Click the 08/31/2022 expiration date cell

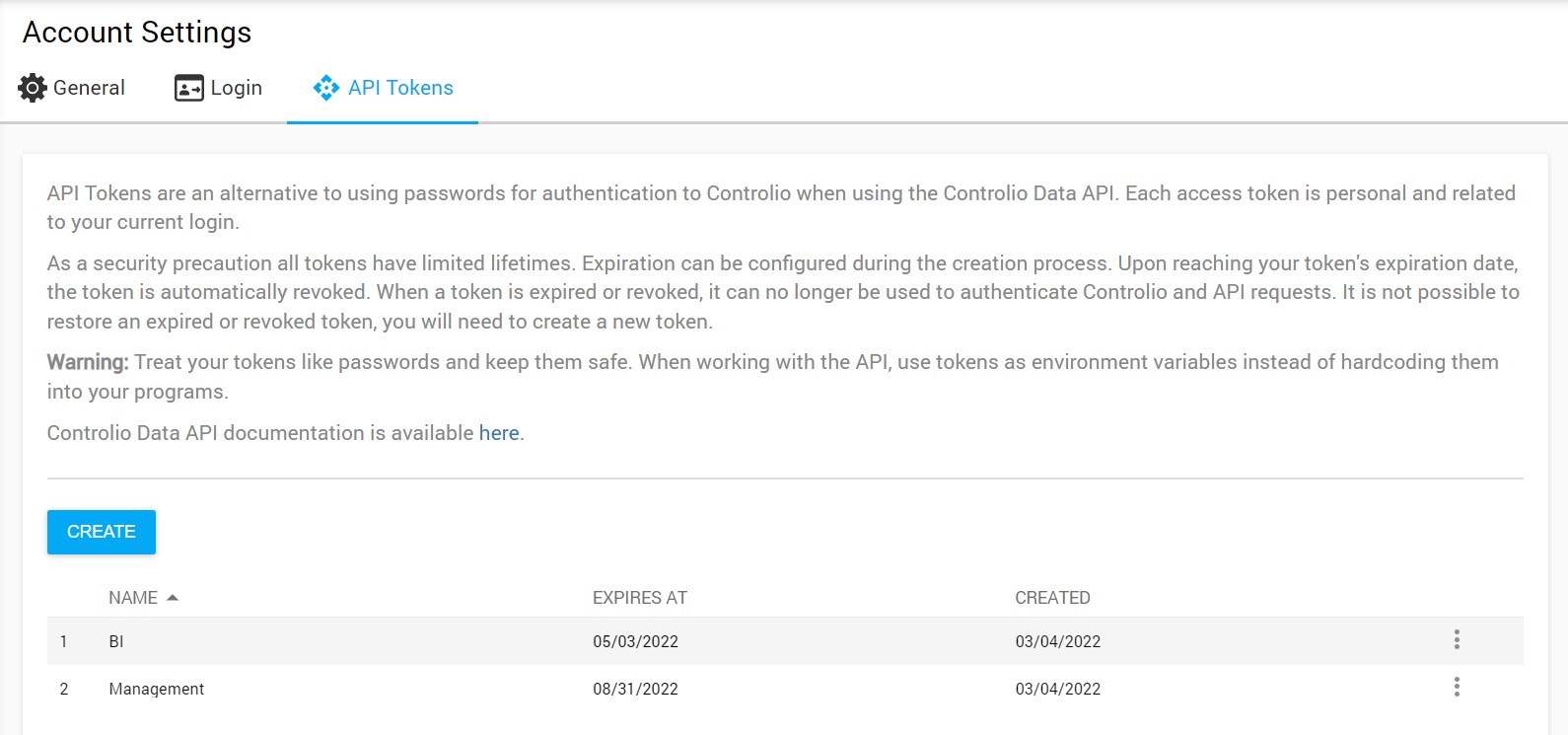click(635, 689)
